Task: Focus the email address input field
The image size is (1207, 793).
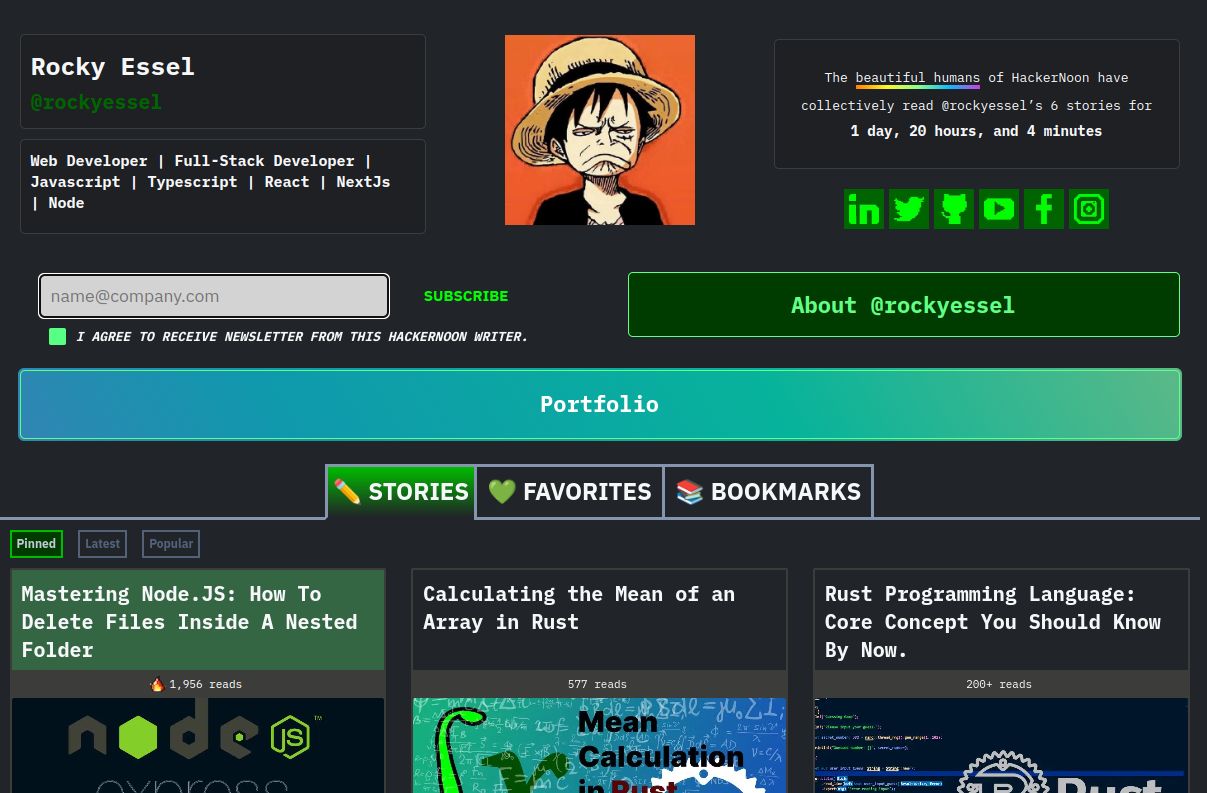Action: click(214, 296)
